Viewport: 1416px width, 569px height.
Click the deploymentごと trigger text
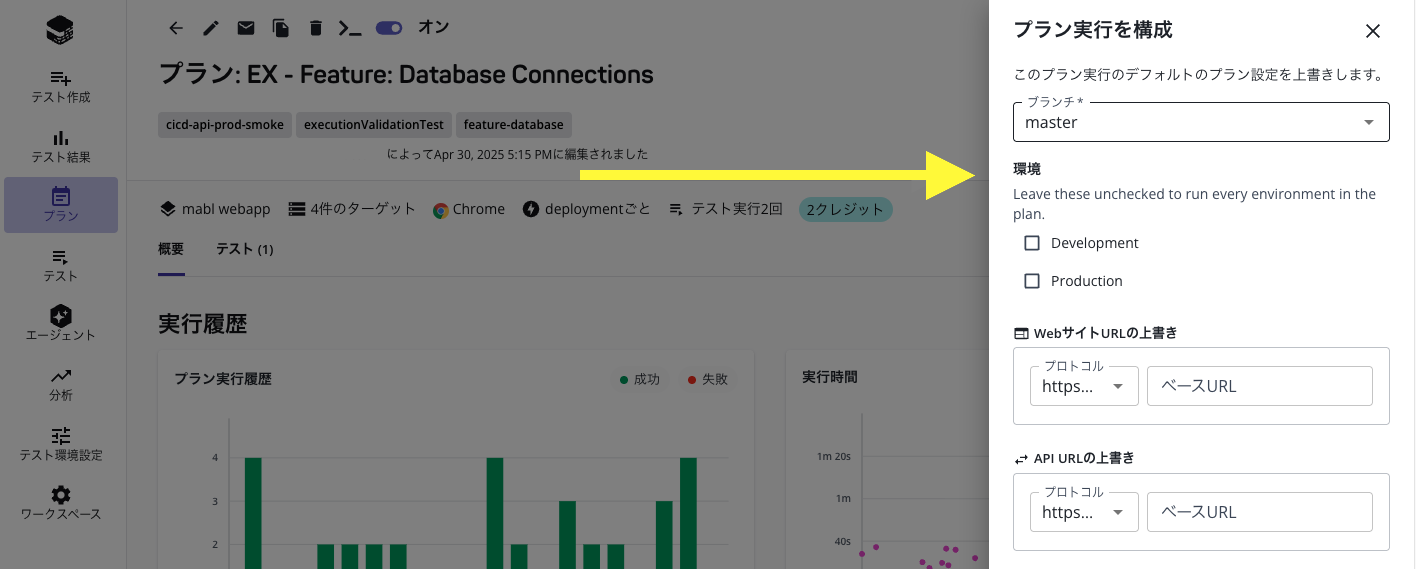point(598,209)
